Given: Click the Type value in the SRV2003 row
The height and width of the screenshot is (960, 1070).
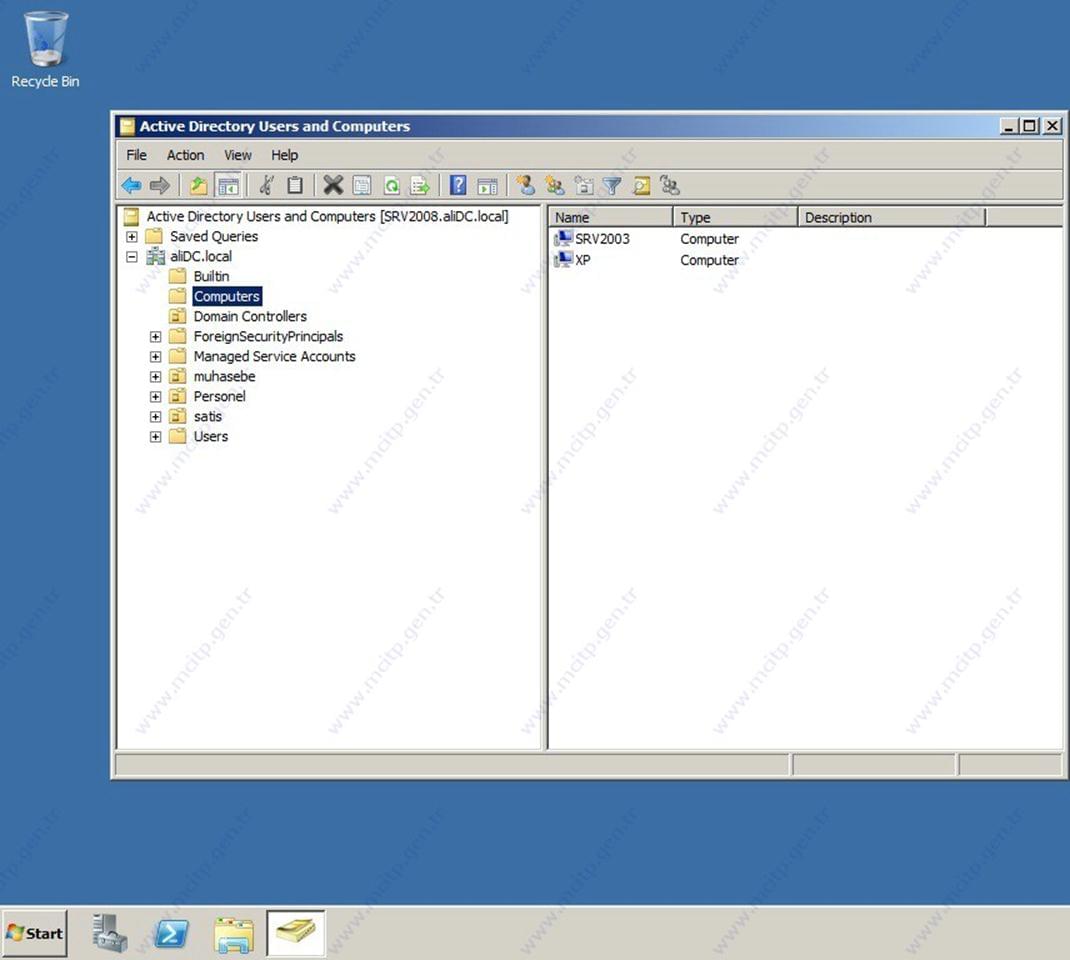Looking at the screenshot, I should [x=709, y=239].
